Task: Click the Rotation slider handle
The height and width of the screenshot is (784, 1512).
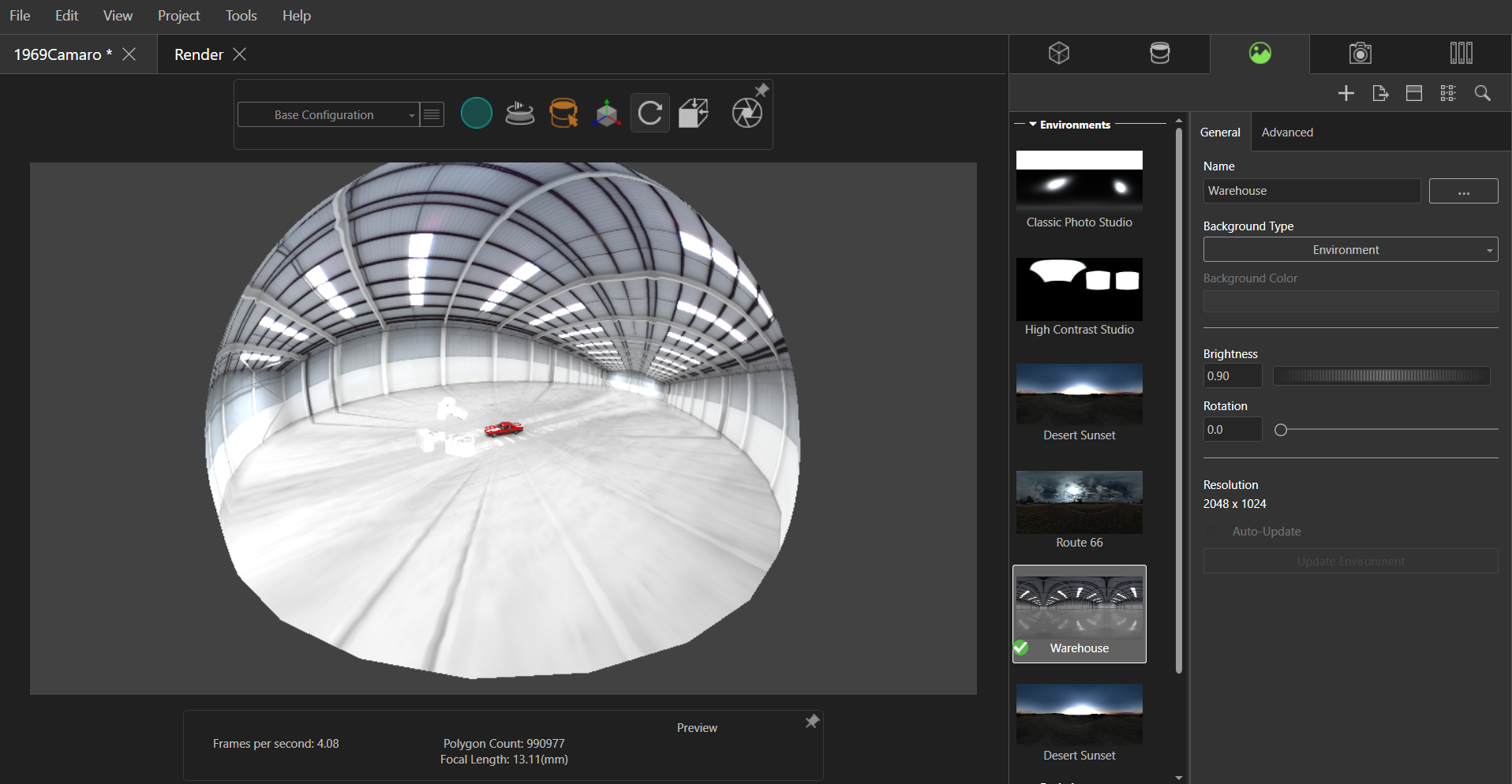Action: pyautogui.click(x=1281, y=430)
